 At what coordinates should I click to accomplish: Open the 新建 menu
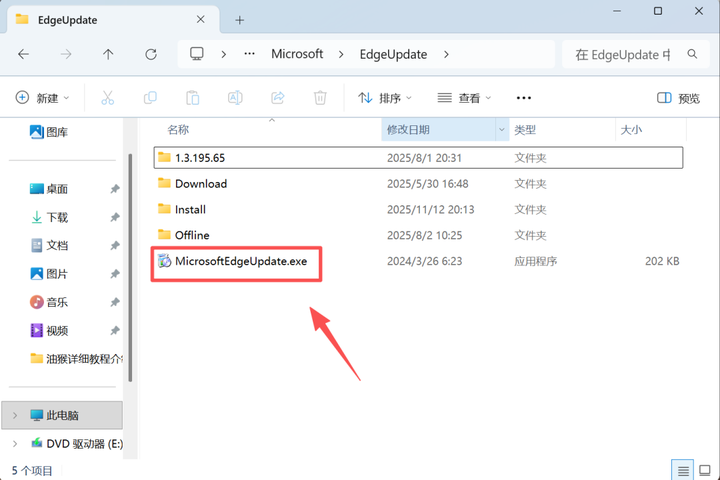pyautogui.click(x=42, y=98)
